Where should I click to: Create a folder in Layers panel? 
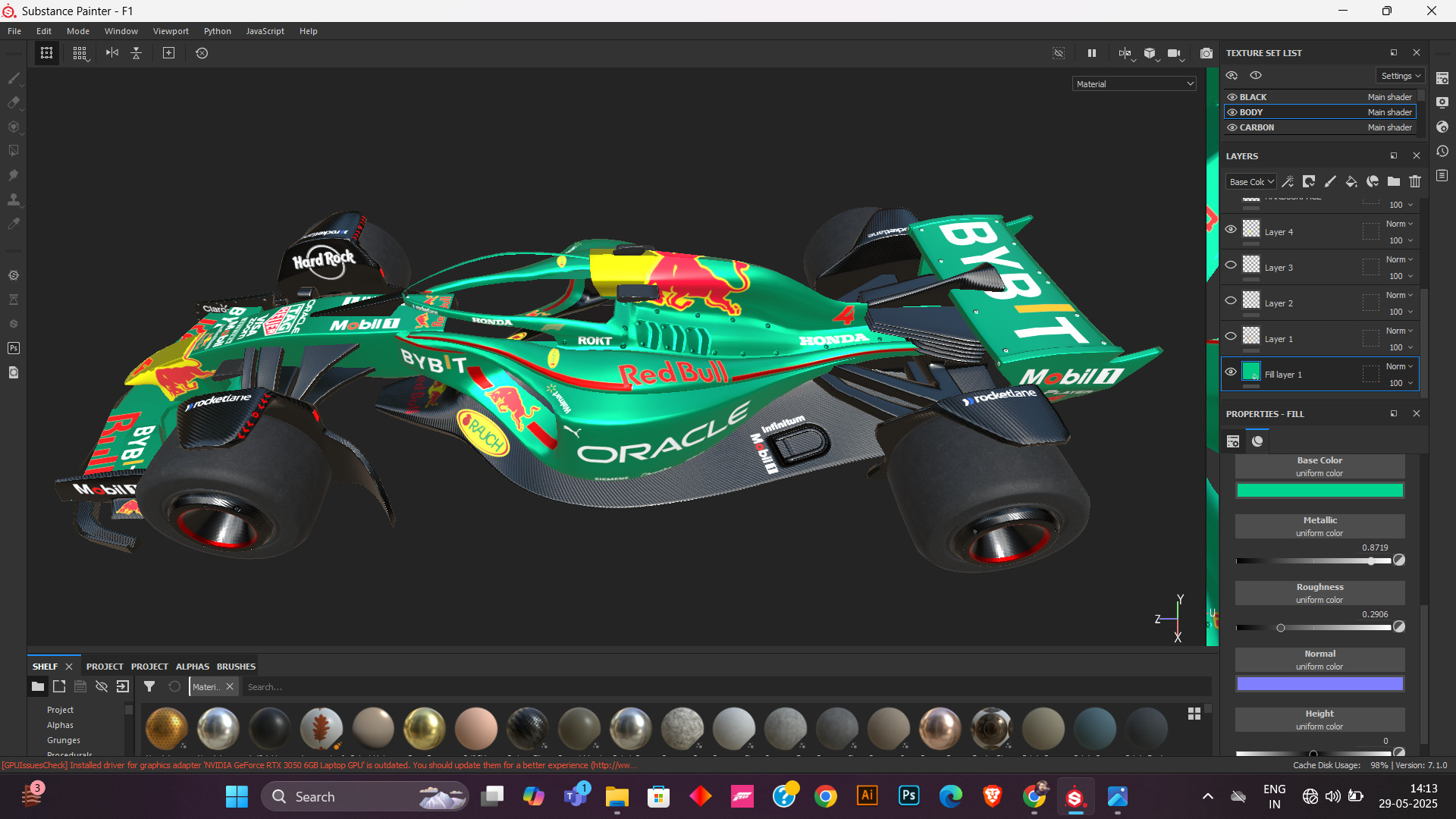click(x=1394, y=182)
